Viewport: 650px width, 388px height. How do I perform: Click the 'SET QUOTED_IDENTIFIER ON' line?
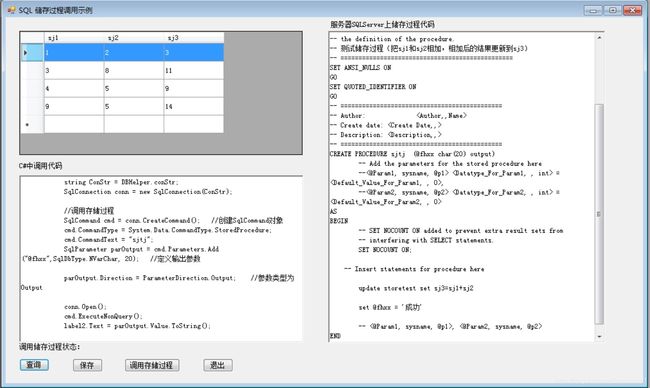click(x=373, y=87)
